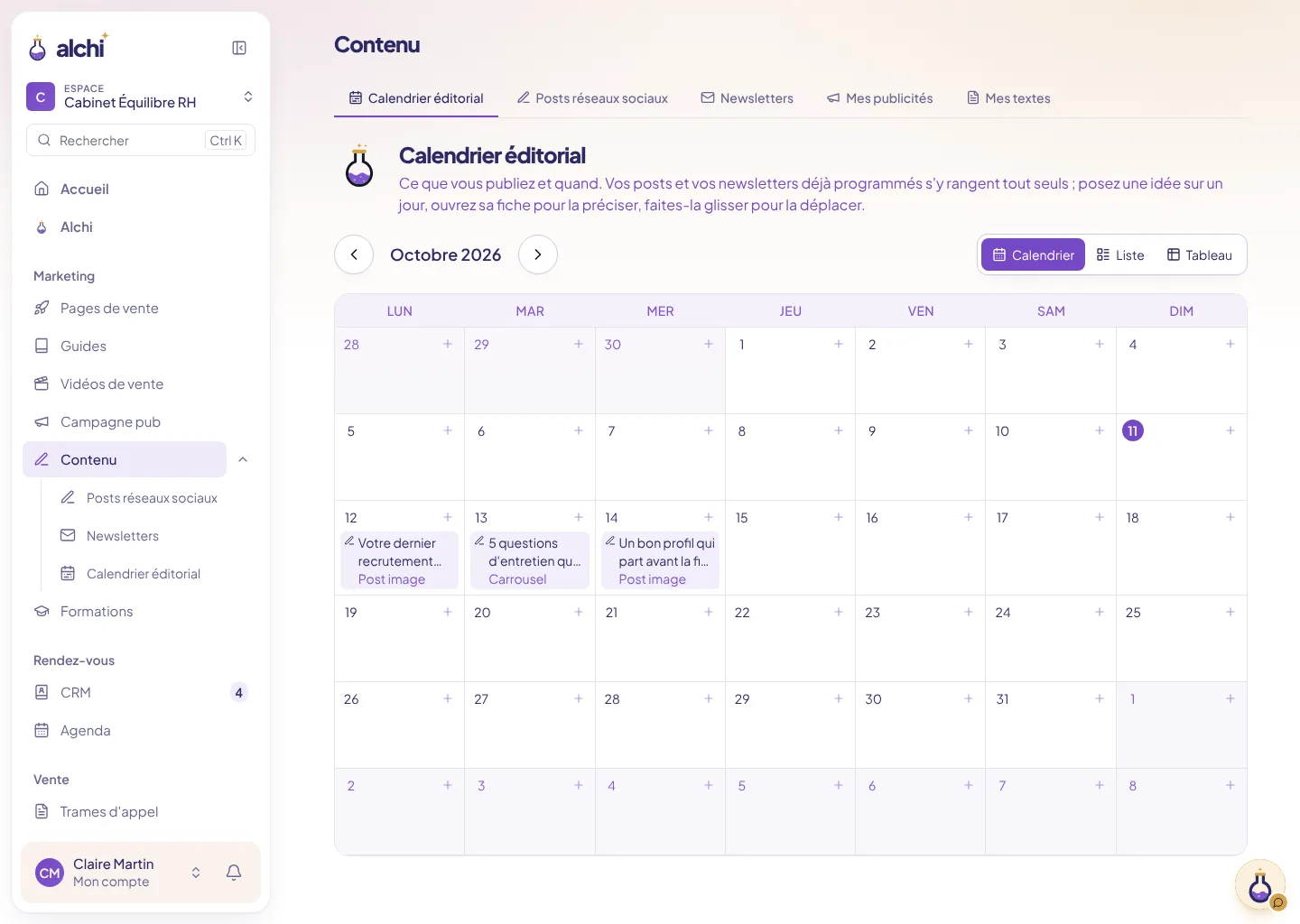
Task: Switch to Liste view
Action: point(1120,255)
